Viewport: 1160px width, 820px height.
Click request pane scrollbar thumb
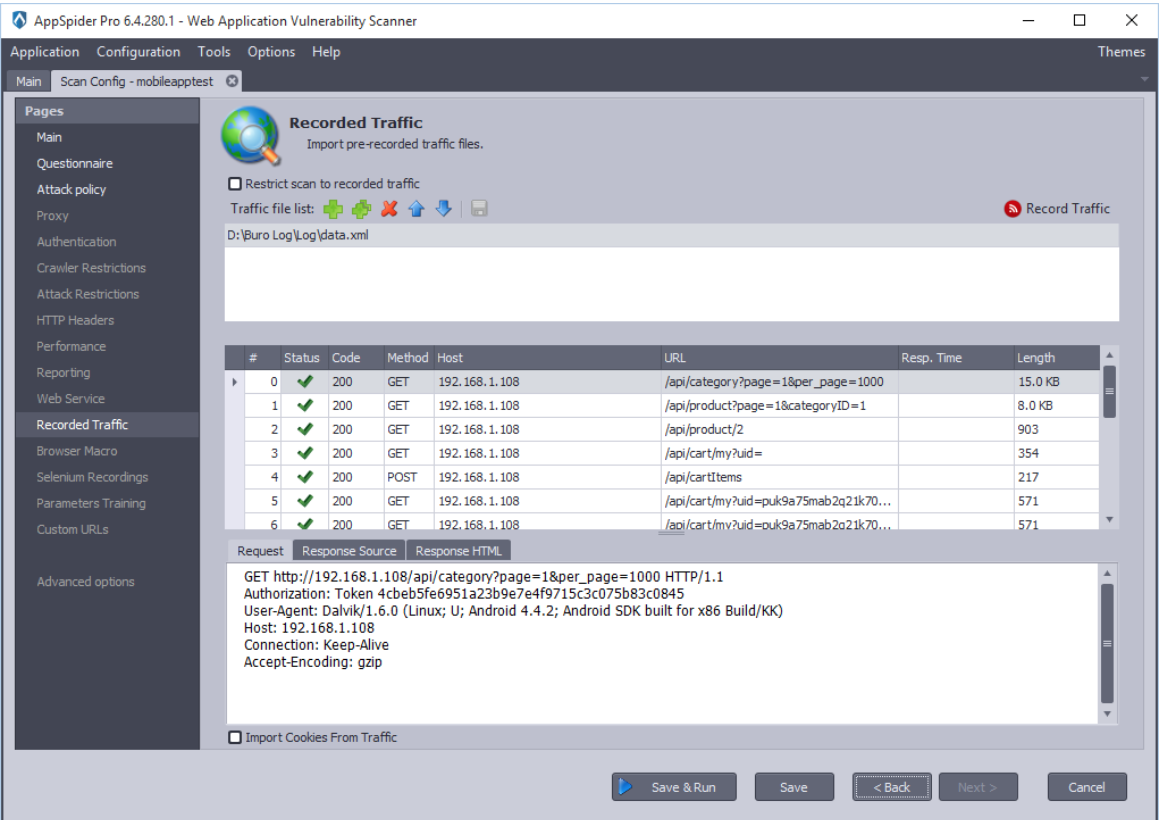pos(1107,643)
